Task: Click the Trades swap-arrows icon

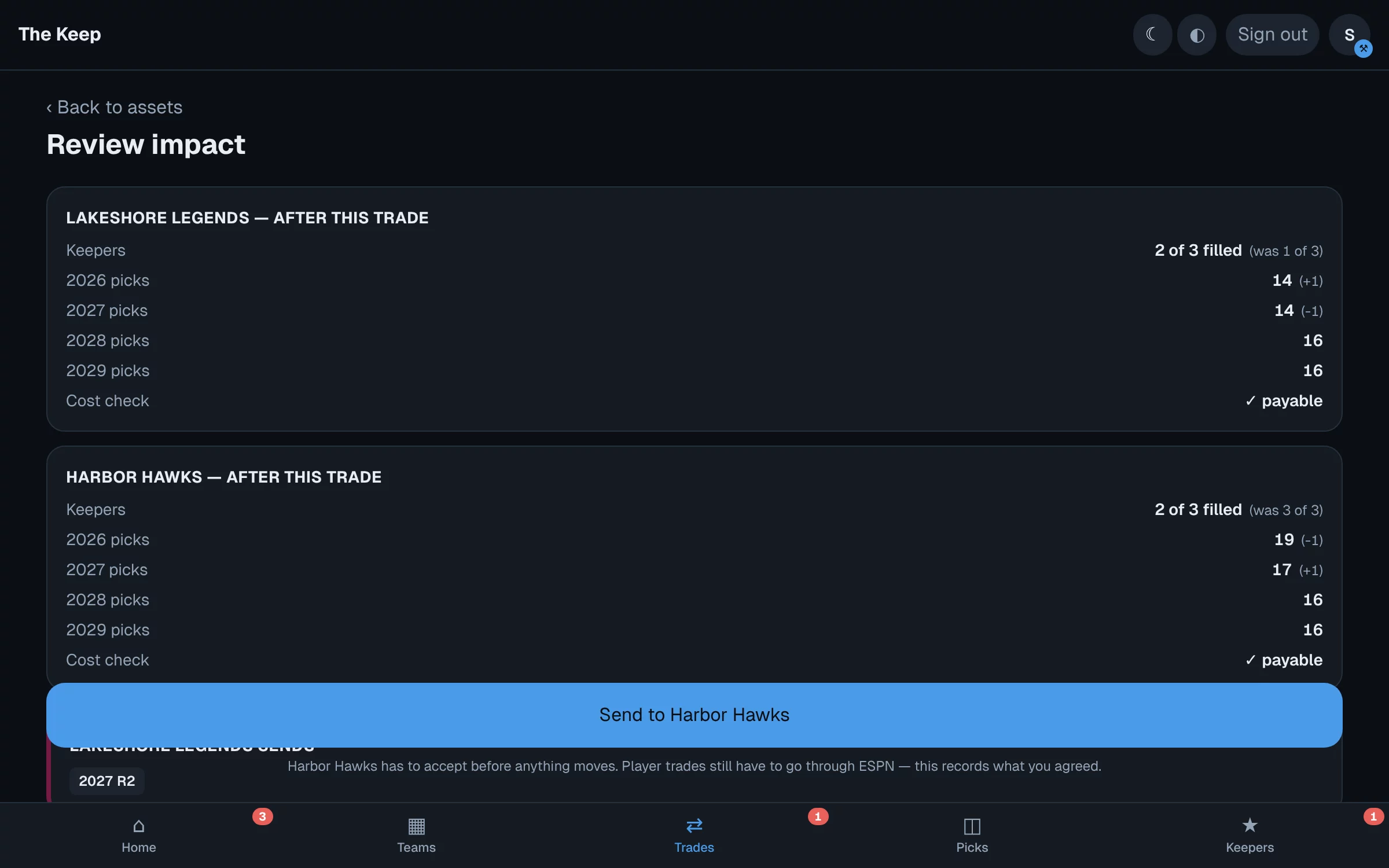Action: (694, 825)
